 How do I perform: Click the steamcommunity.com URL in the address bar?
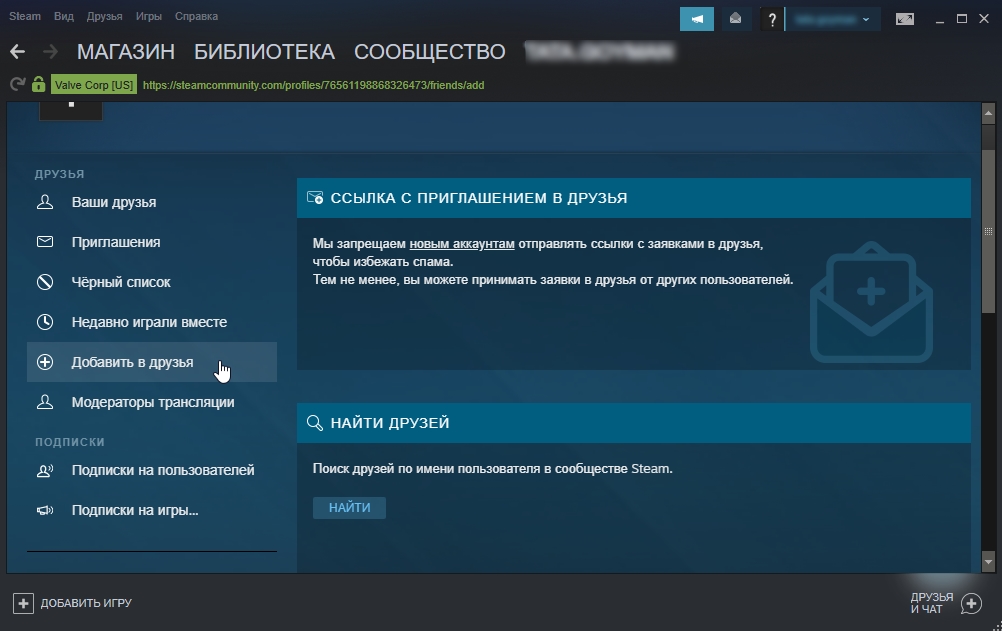pyautogui.click(x=313, y=85)
